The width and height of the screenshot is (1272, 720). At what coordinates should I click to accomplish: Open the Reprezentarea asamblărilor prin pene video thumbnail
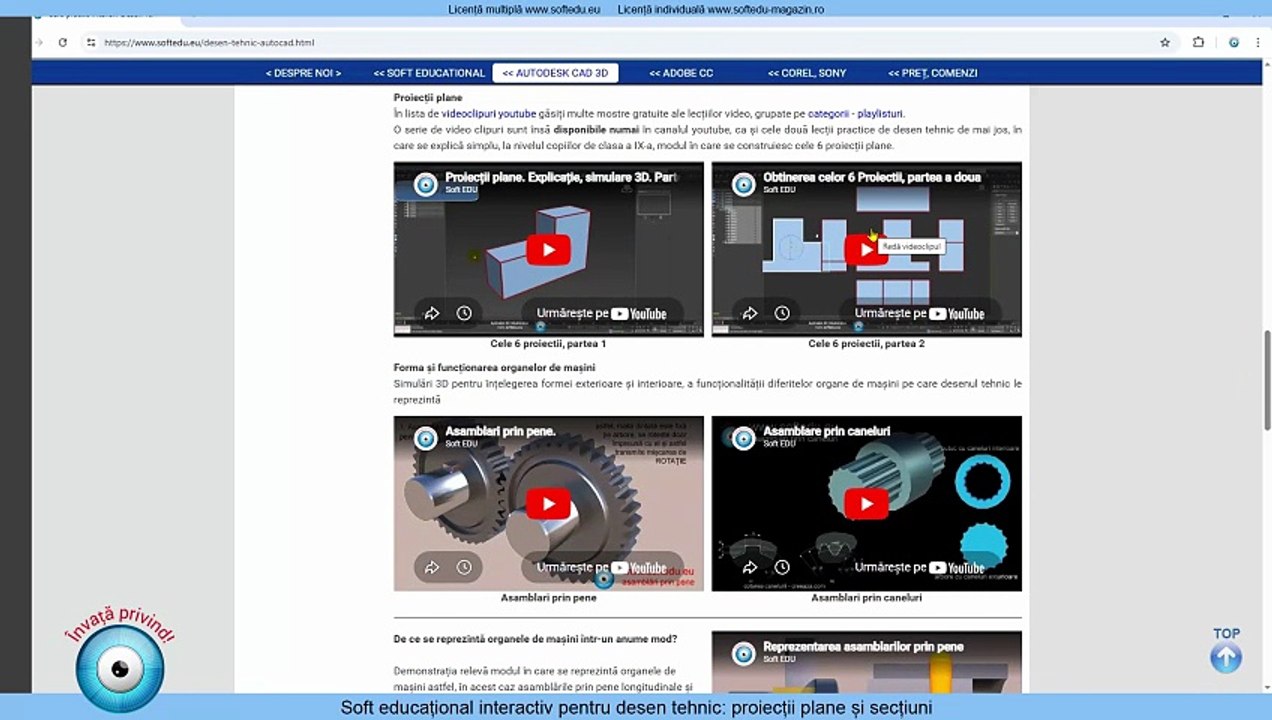point(866,662)
